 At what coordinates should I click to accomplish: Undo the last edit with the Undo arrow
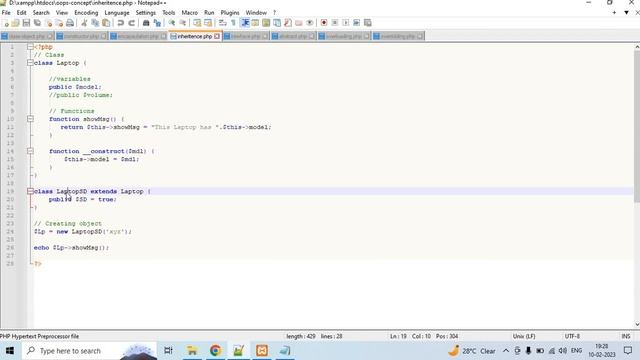[x=120, y=23]
